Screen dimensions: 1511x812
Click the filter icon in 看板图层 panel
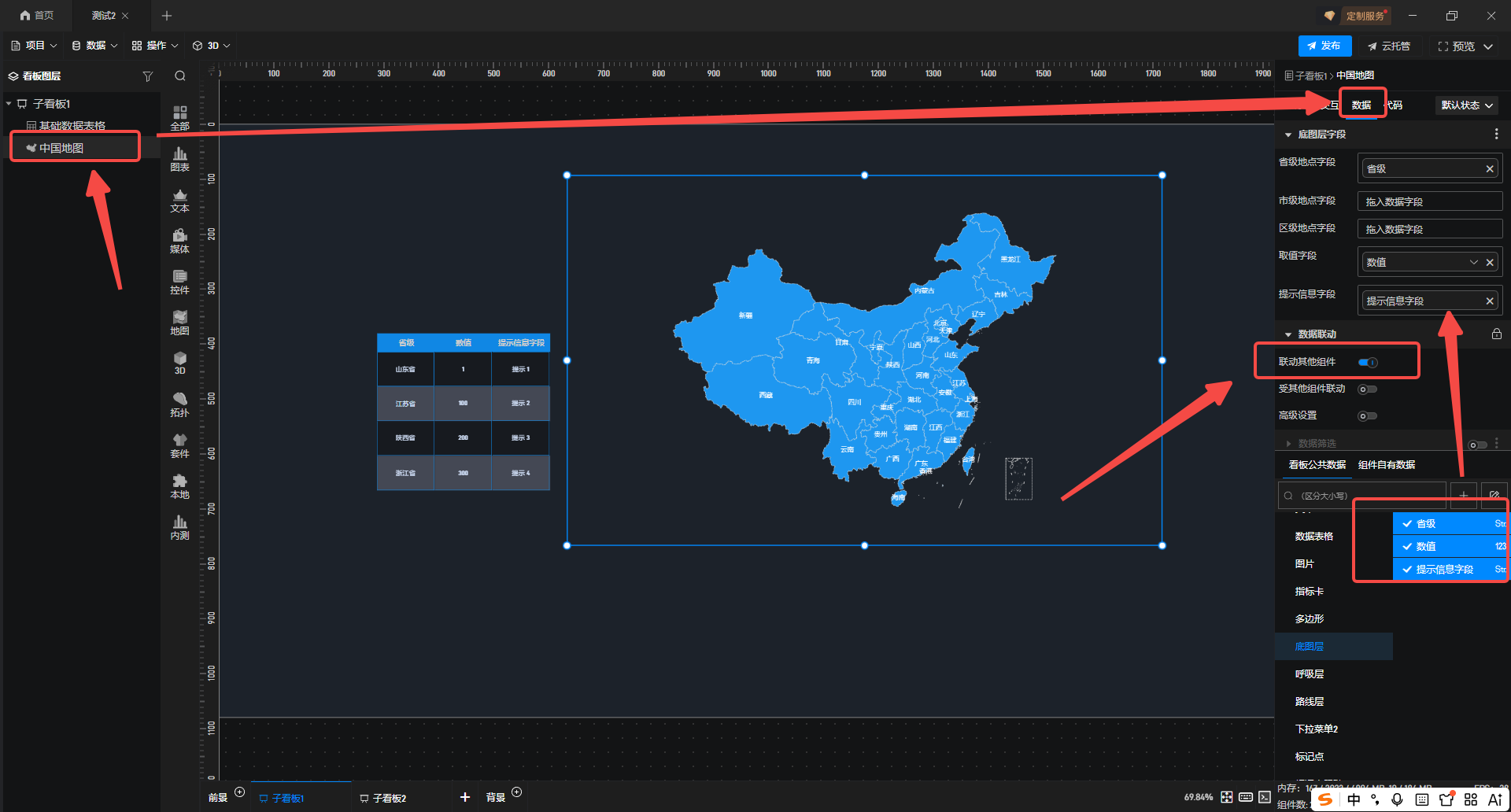(147, 76)
